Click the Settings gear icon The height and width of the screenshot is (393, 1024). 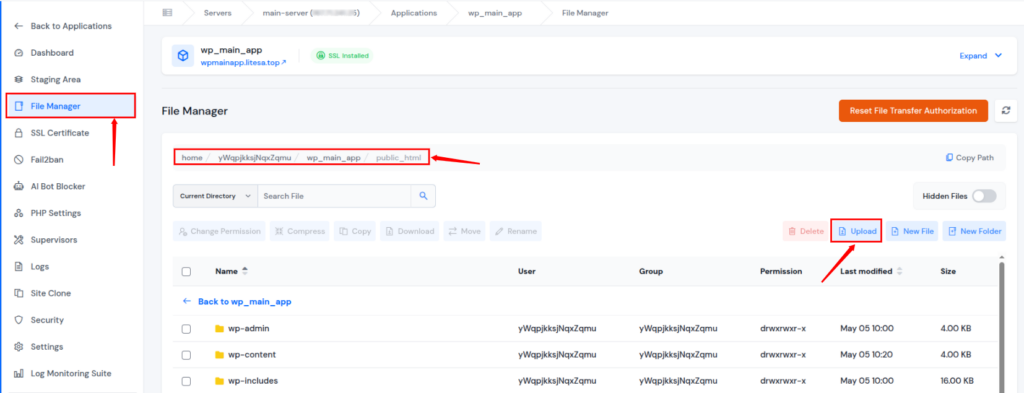pos(18,347)
